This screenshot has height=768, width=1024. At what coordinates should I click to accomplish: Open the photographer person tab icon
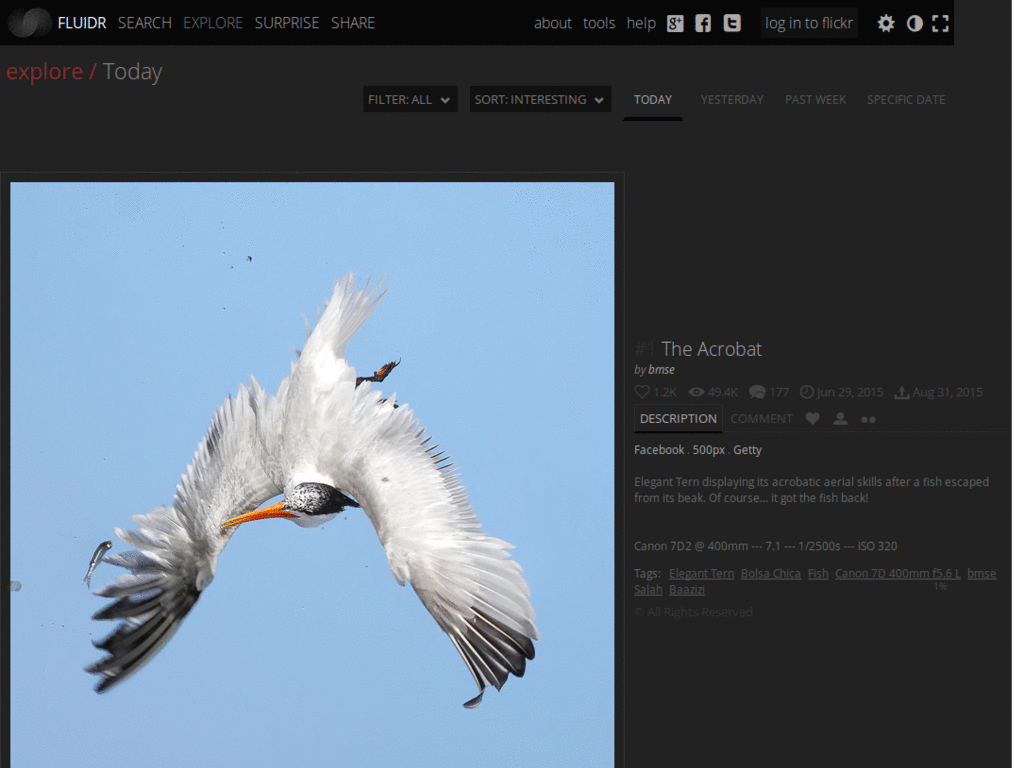[840, 419]
